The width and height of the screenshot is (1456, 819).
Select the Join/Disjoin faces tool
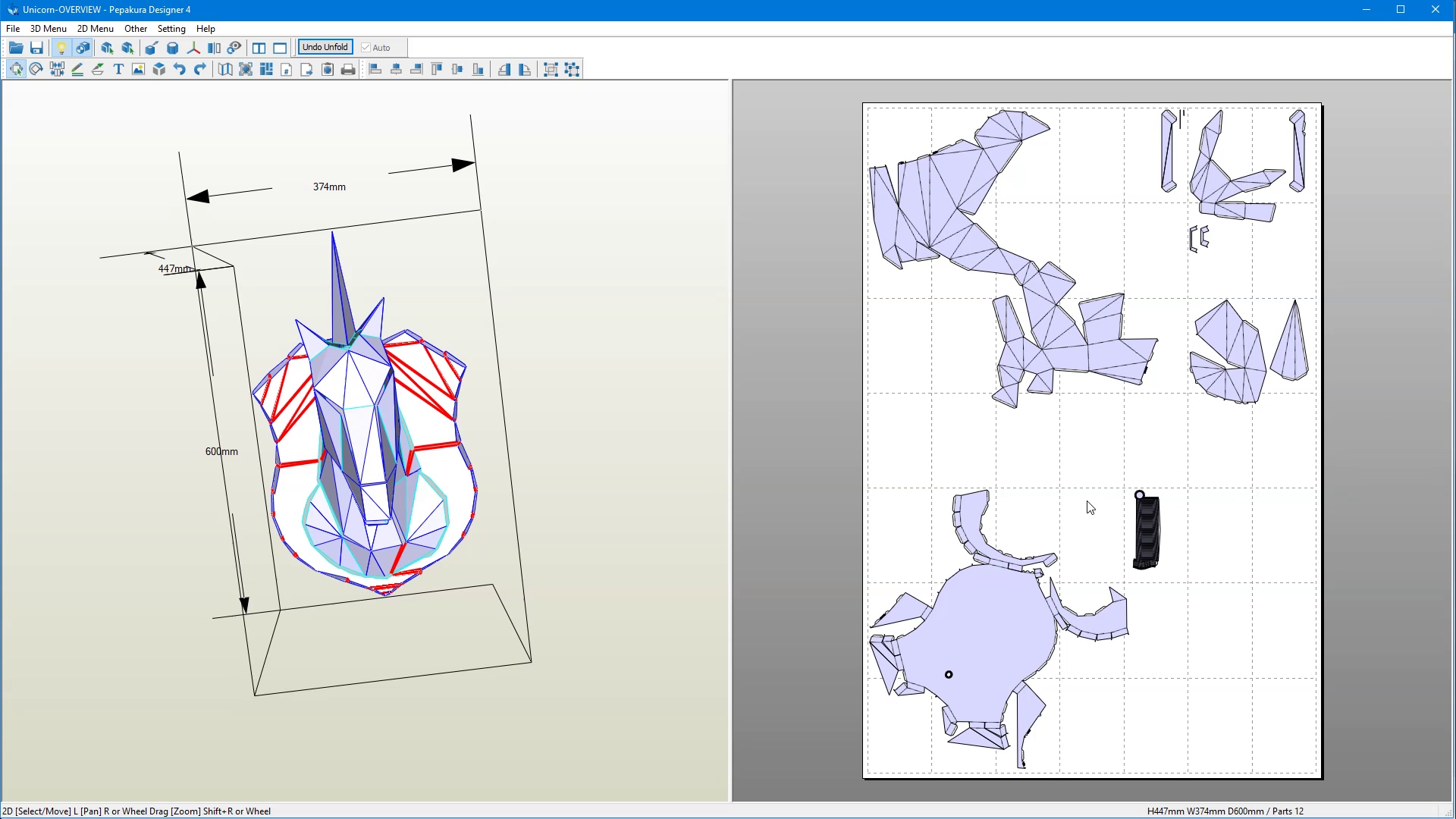[57, 69]
